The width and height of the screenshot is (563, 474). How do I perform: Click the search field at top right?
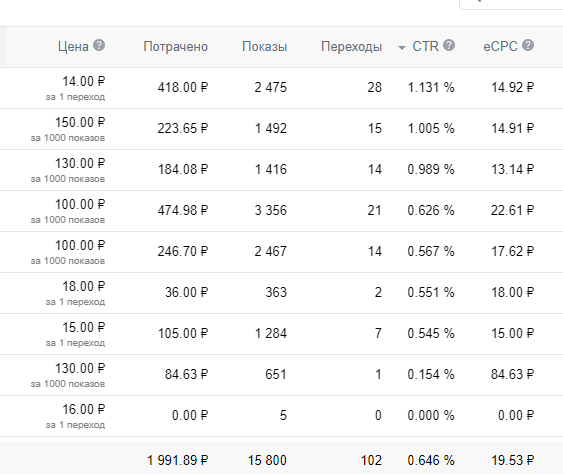511,3
